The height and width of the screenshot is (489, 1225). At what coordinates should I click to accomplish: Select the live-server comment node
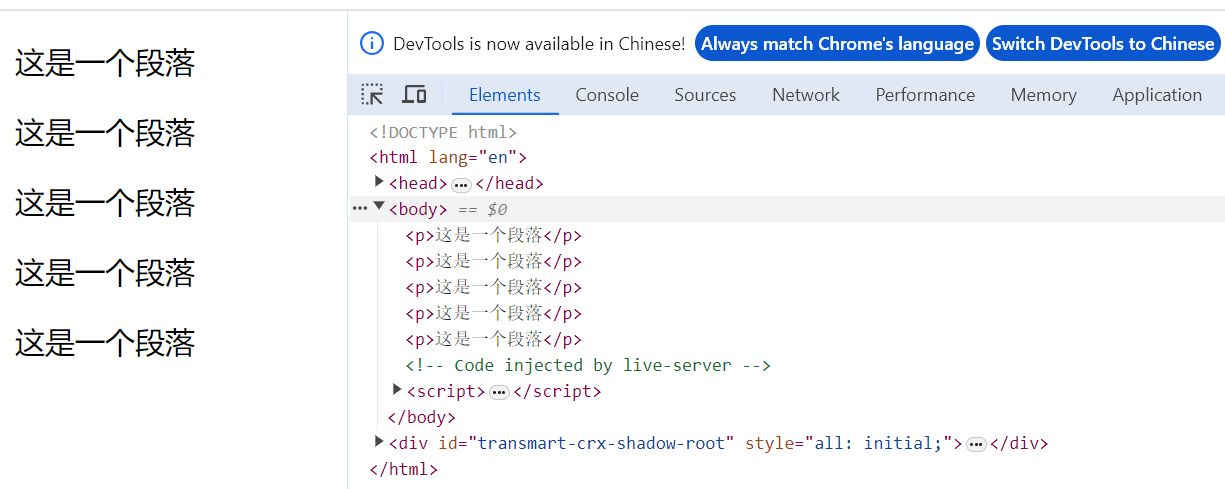click(x=588, y=365)
